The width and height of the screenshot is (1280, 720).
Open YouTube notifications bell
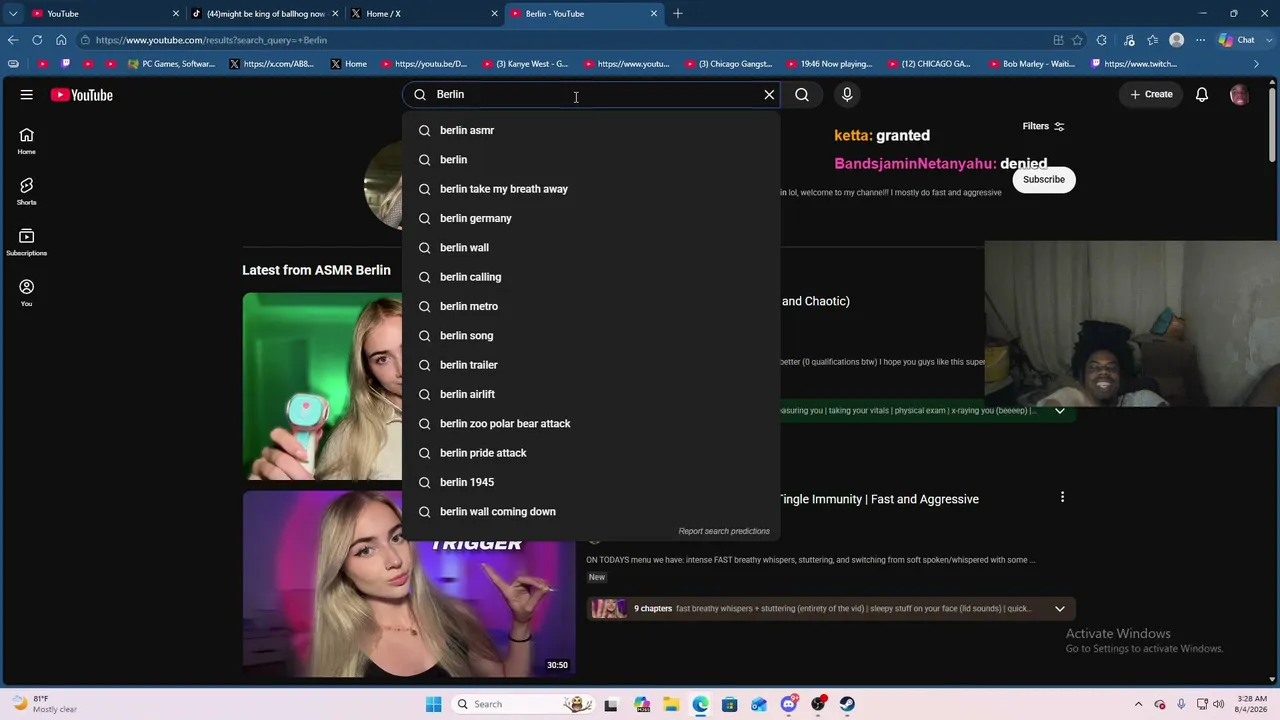point(1202,95)
